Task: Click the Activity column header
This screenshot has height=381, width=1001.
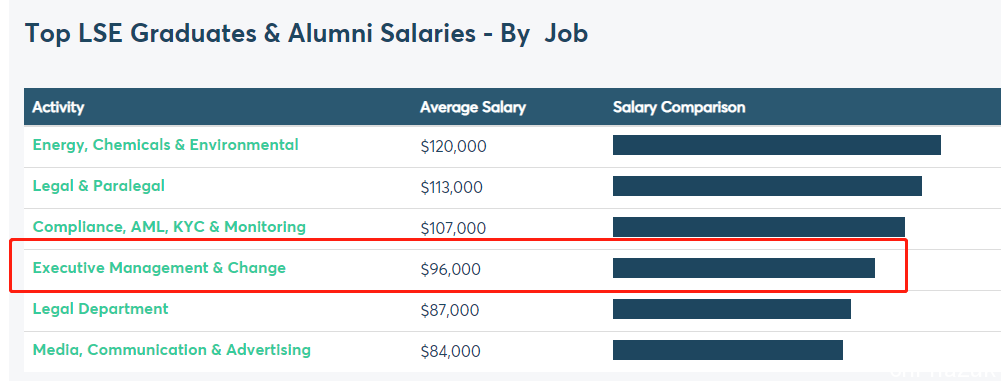Action: pyautogui.click(x=58, y=107)
